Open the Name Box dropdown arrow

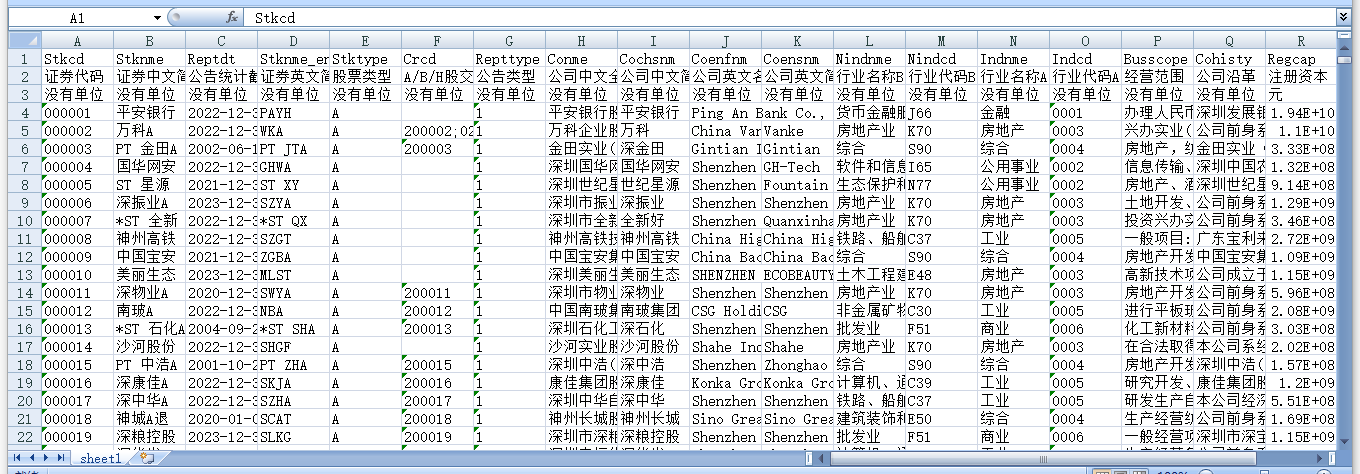pos(157,18)
